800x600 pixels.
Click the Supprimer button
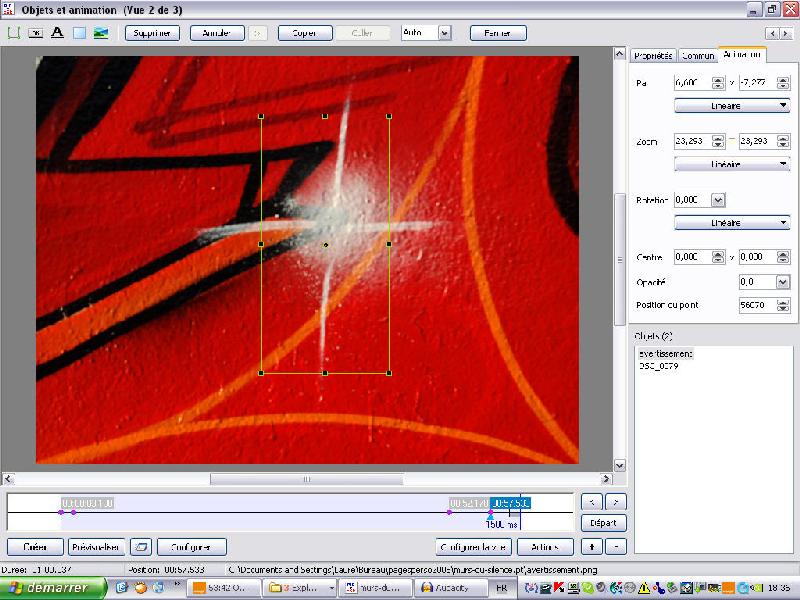152,33
